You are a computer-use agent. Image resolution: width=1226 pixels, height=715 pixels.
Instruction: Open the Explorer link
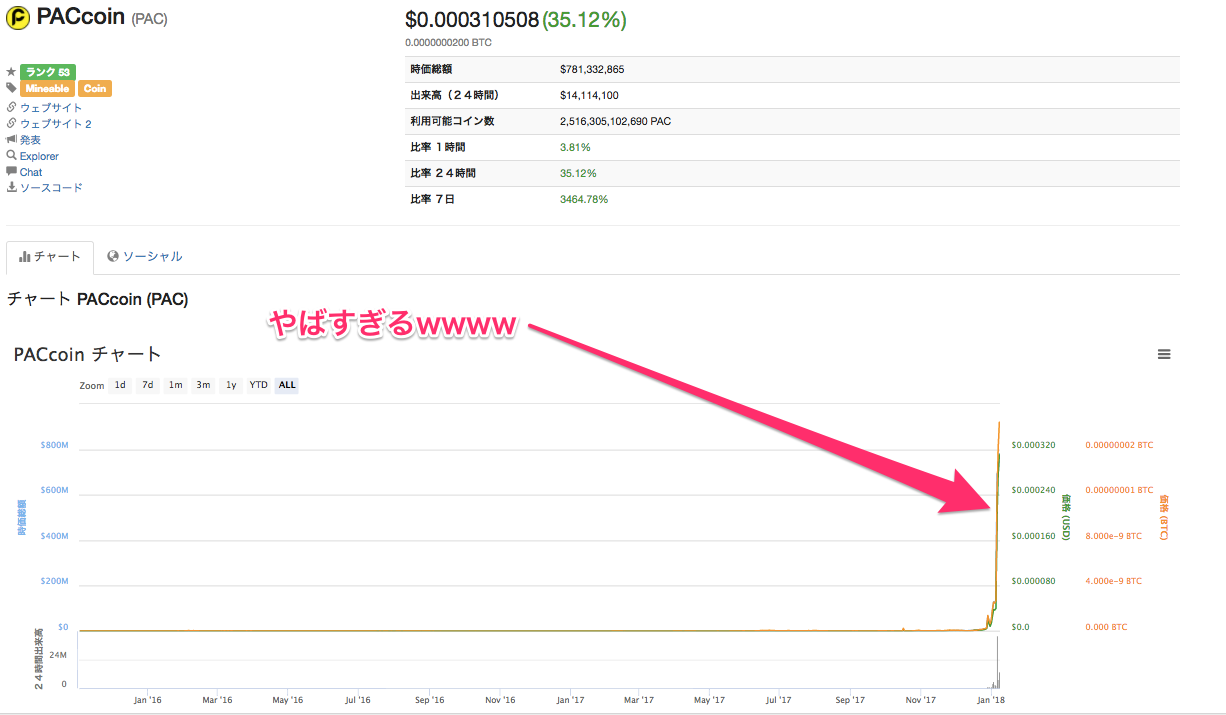point(39,156)
